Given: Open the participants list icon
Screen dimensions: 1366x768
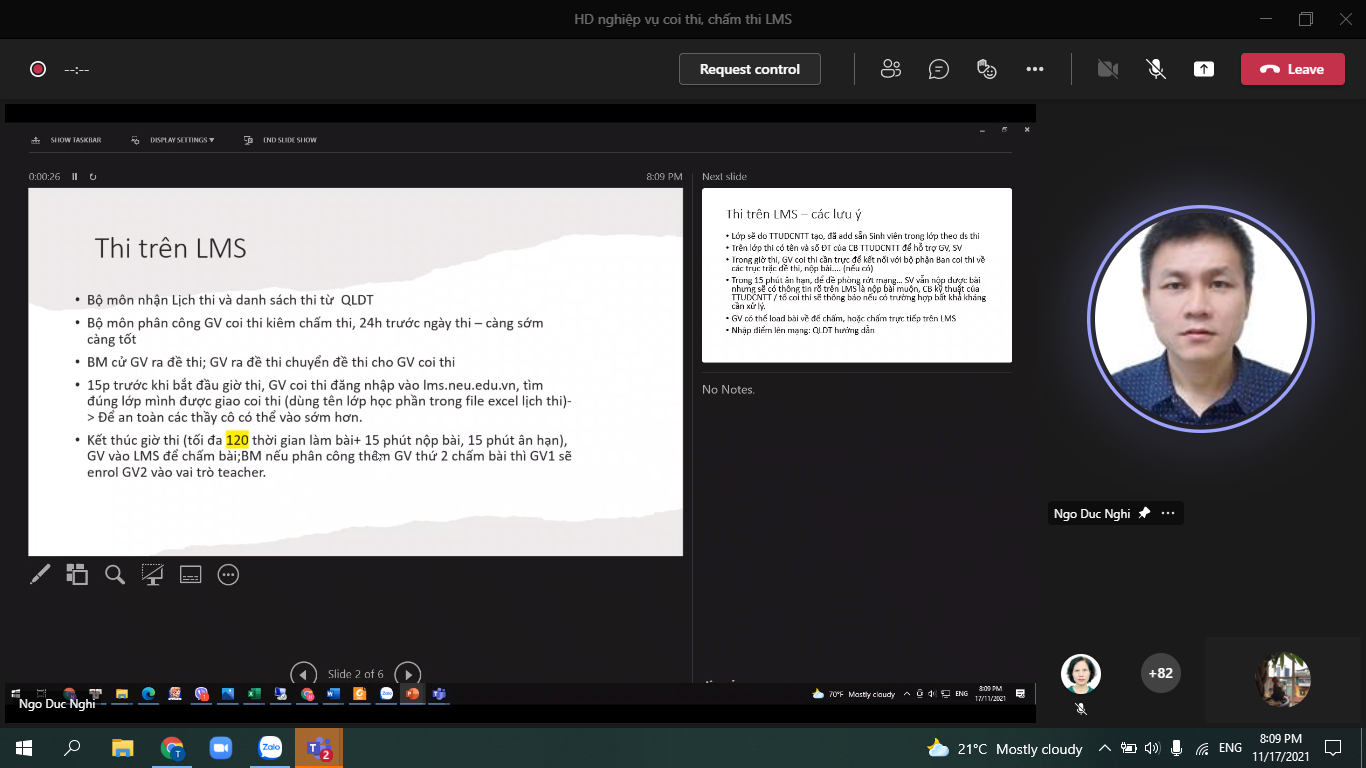Looking at the screenshot, I should (890, 69).
